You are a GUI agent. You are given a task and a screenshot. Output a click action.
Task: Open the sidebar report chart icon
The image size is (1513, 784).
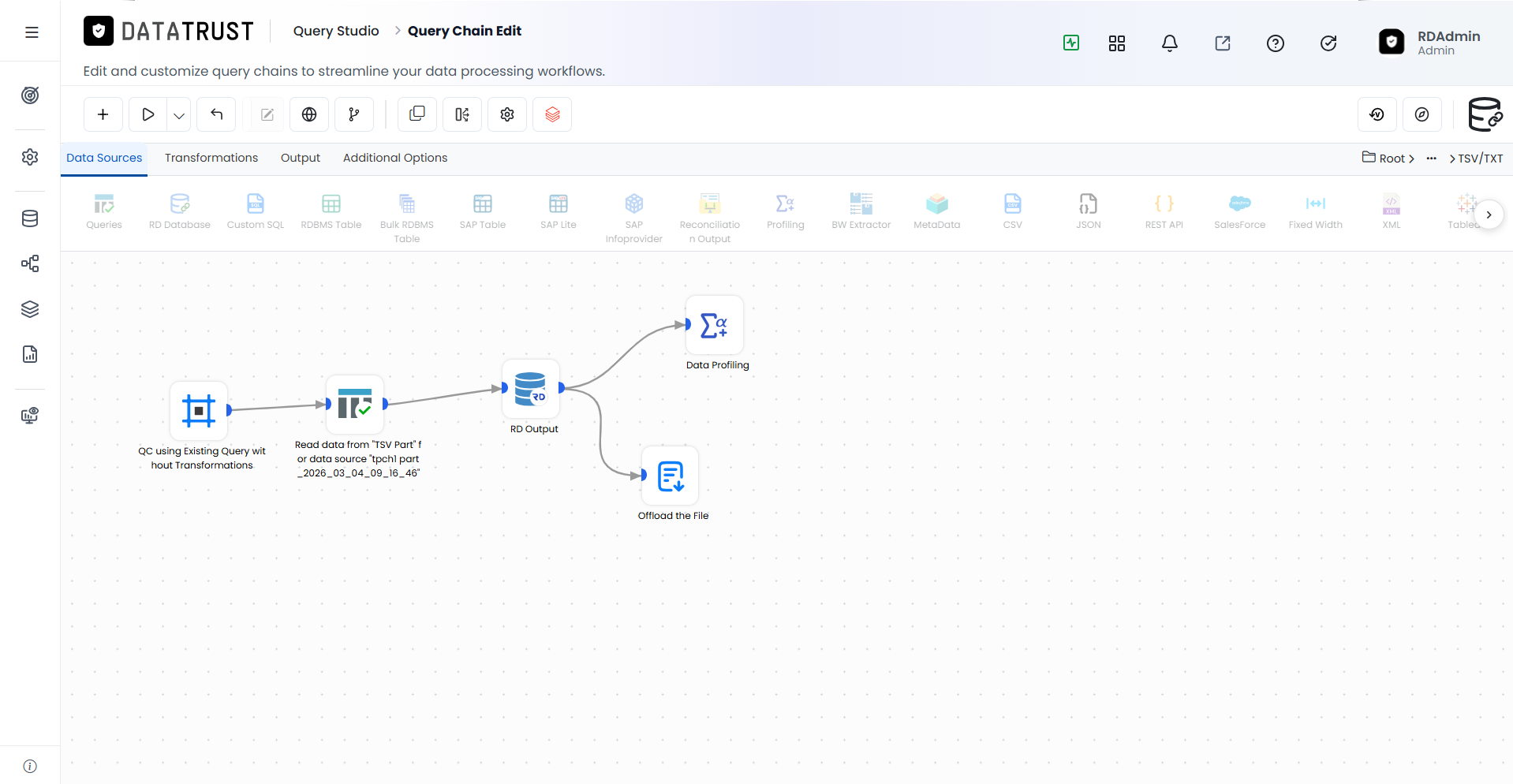click(x=30, y=354)
